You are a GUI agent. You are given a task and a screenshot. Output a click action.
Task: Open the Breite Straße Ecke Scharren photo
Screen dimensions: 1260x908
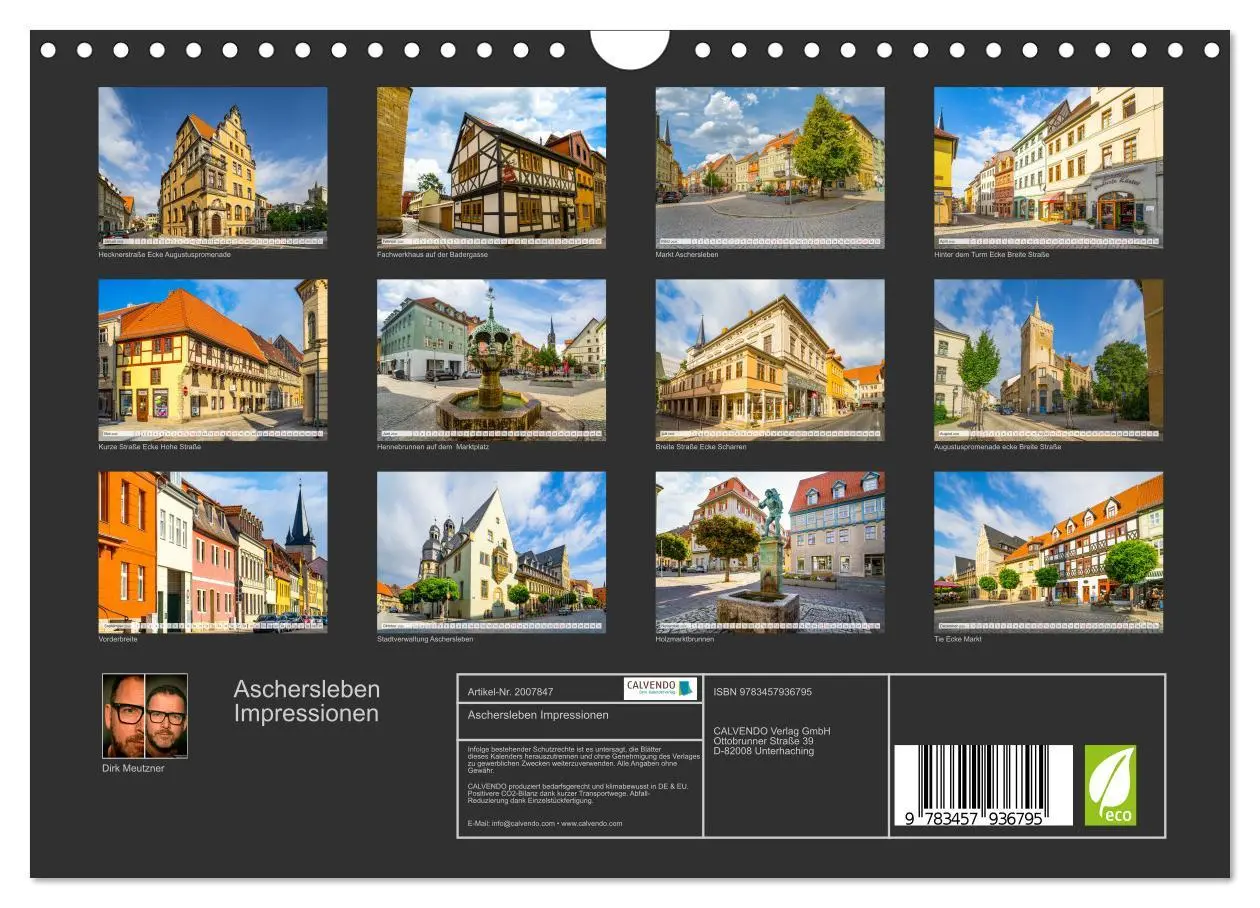[770, 360]
